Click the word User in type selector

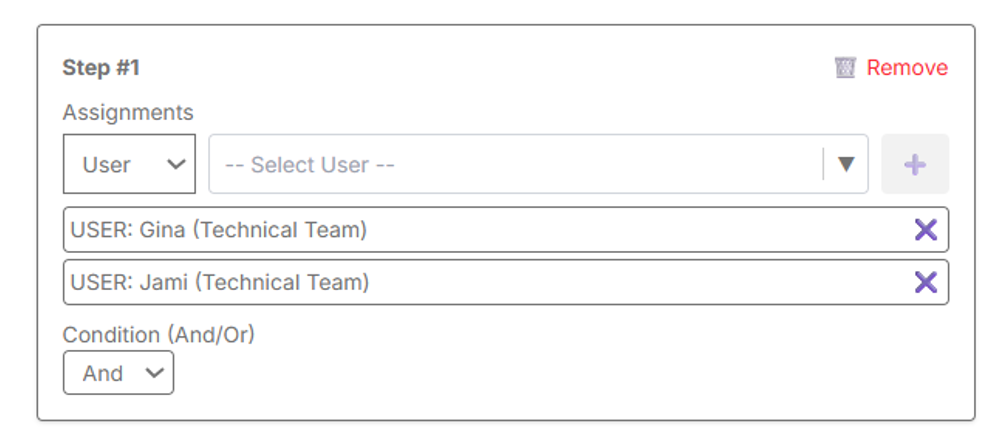[106, 165]
